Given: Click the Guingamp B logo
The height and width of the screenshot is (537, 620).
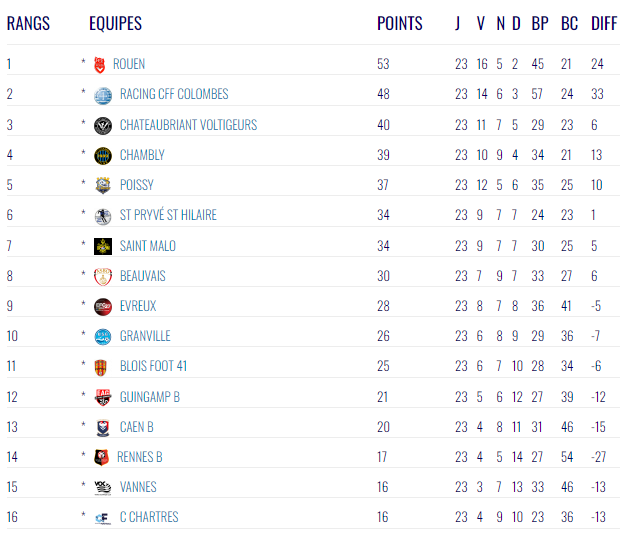Looking at the screenshot, I should pyautogui.click(x=103, y=397).
